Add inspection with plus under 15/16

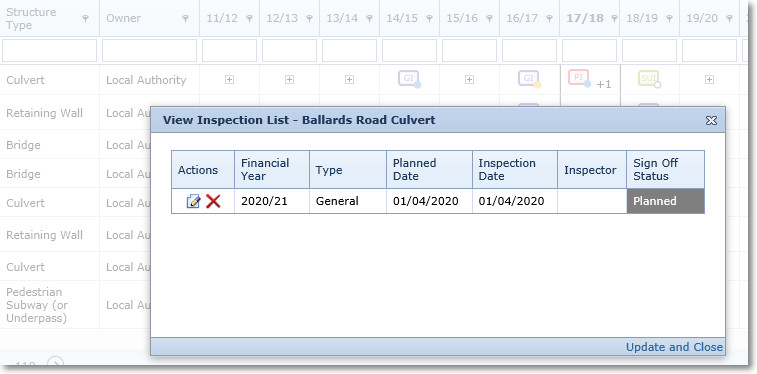point(469,80)
